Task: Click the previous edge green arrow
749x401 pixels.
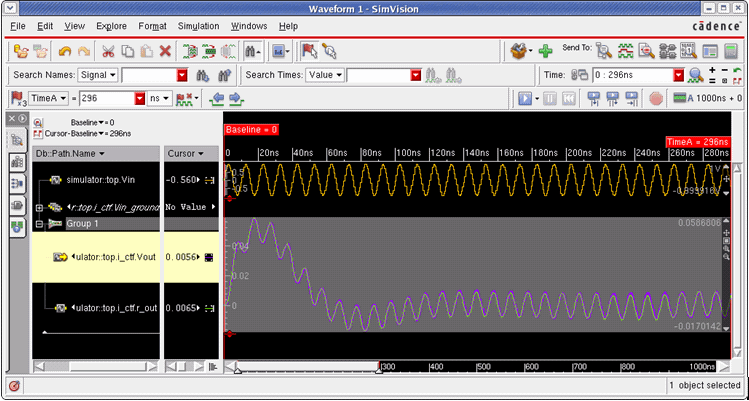Action: click(x=217, y=99)
